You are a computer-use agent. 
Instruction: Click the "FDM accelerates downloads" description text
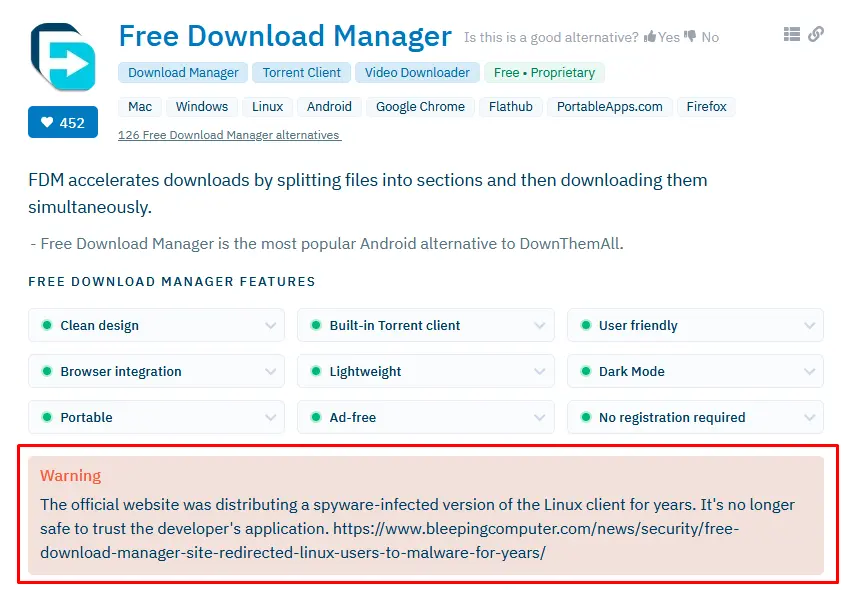click(x=367, y=193)
